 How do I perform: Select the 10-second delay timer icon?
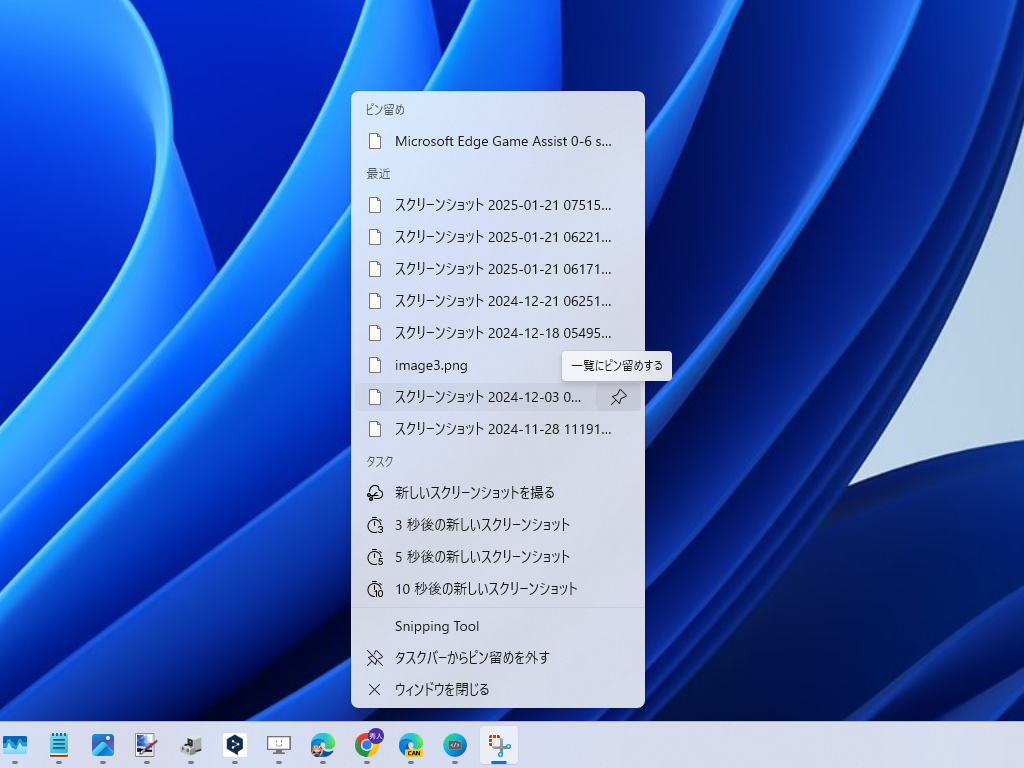coord(374,589)
